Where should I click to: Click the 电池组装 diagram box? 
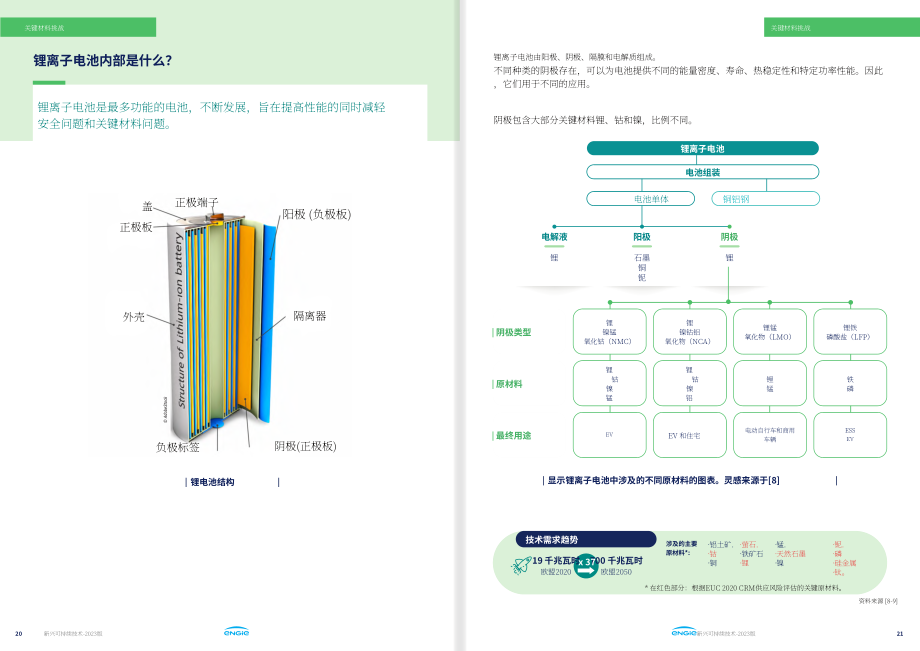(x=702, y=172)
